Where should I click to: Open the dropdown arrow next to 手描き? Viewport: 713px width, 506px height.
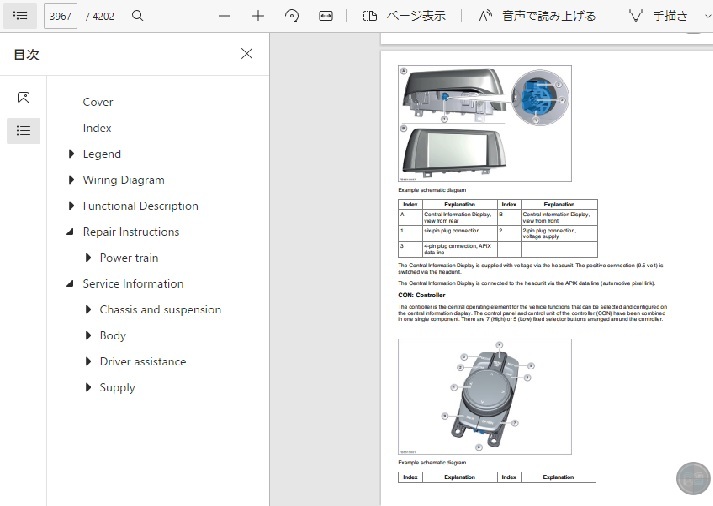(x=708, y=16)
